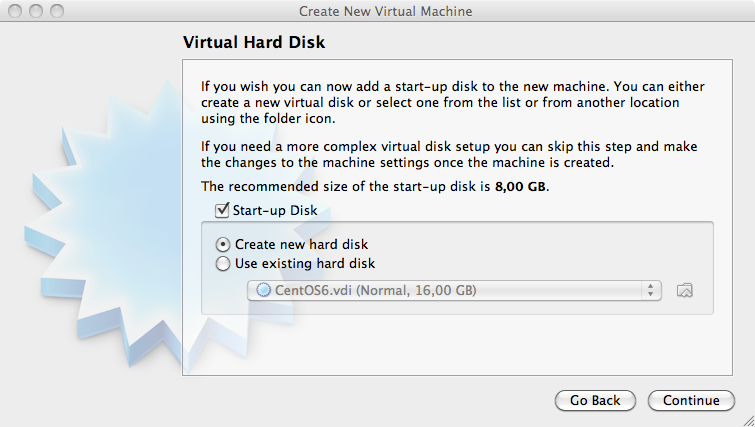Click the yellow minimize window button
This screenshot has height=427, width=755.
[x=36, y=11]
